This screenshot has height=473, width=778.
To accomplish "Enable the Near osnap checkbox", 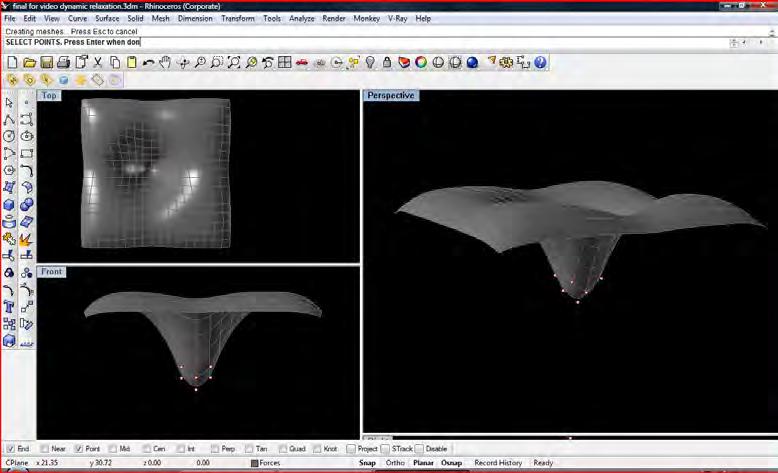I will [44, 449].
